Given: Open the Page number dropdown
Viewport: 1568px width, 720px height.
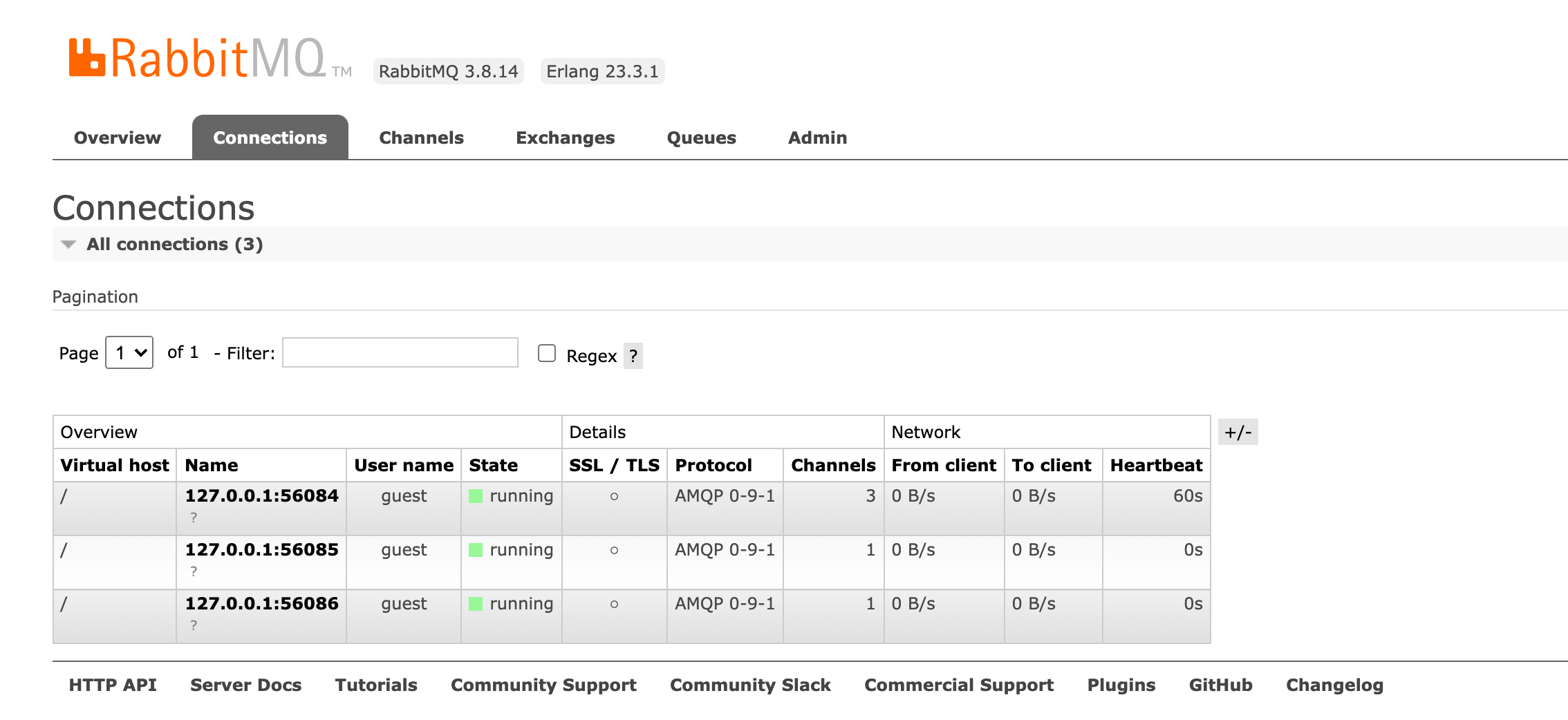Looking at the screenshot, I should [x=129, y=352].
